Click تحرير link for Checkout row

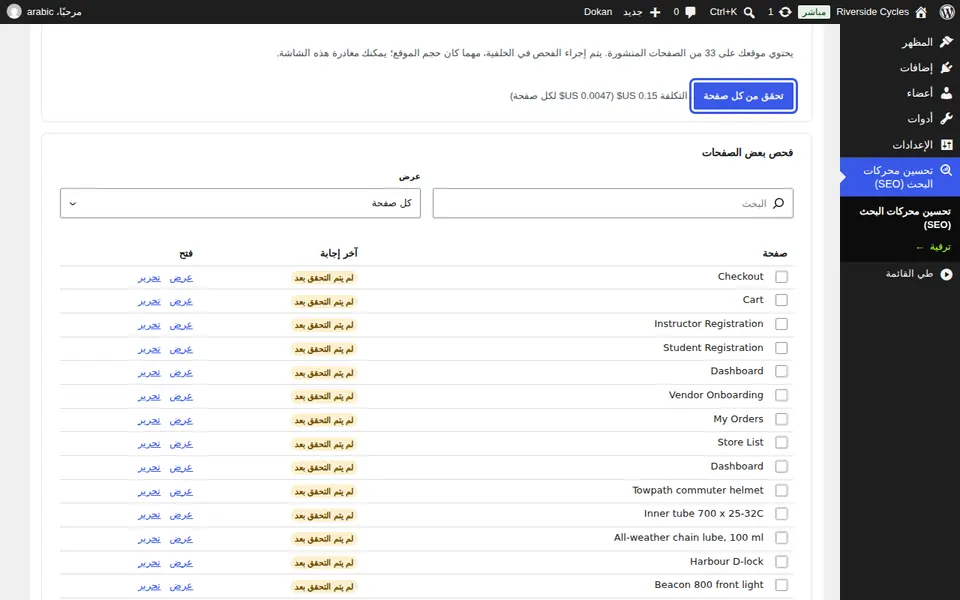pos(149,277)
